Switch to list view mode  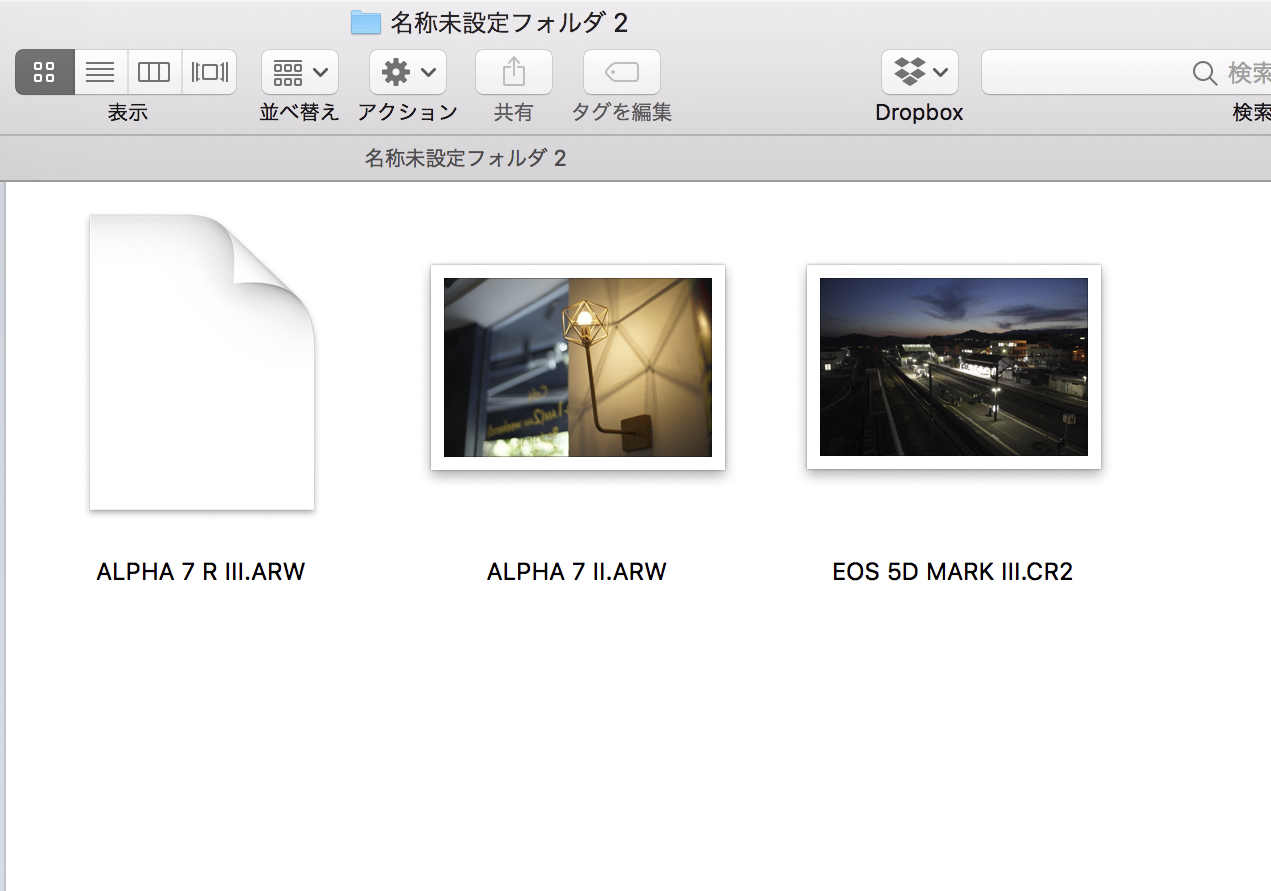pyautogui.click(x=101, y=72)
